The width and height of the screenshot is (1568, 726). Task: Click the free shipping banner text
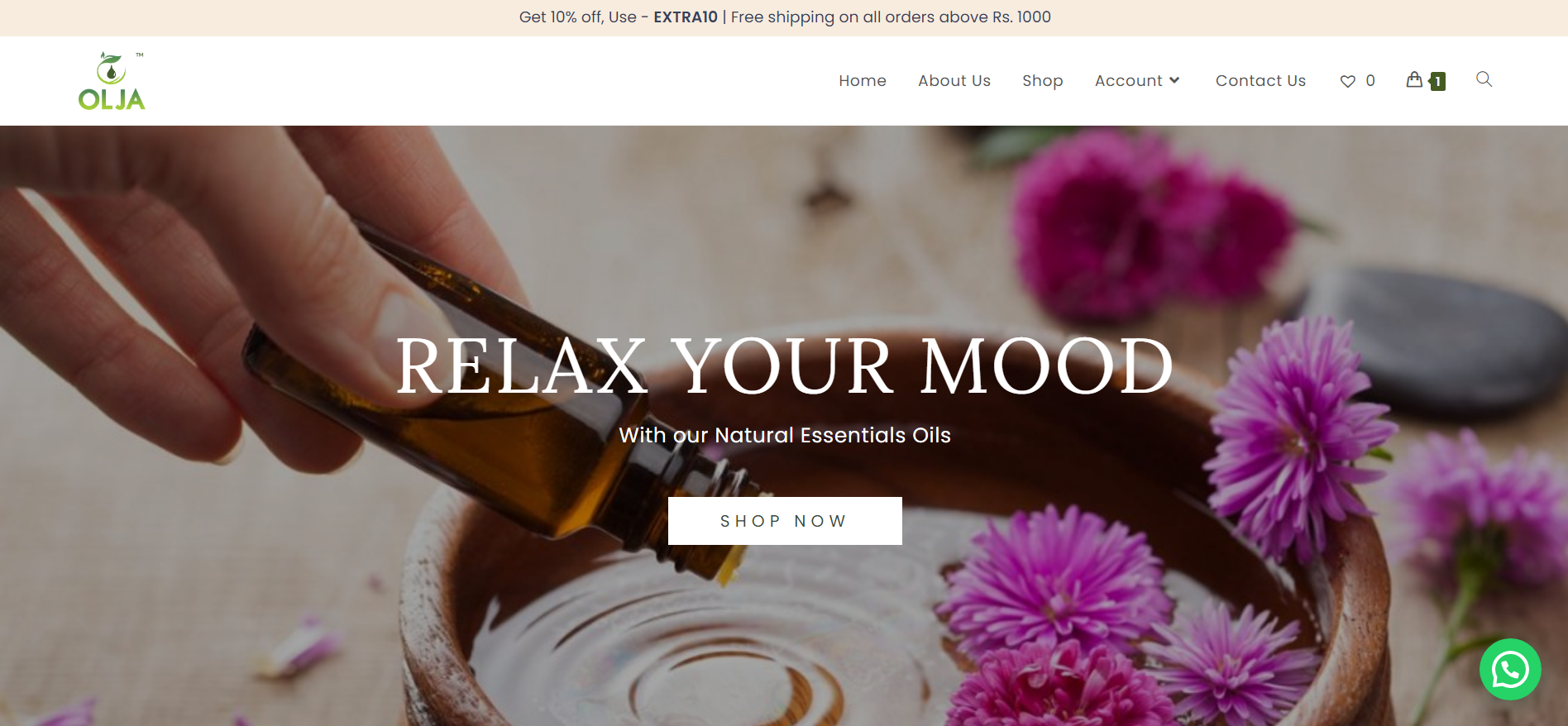(x=891, y=17)
